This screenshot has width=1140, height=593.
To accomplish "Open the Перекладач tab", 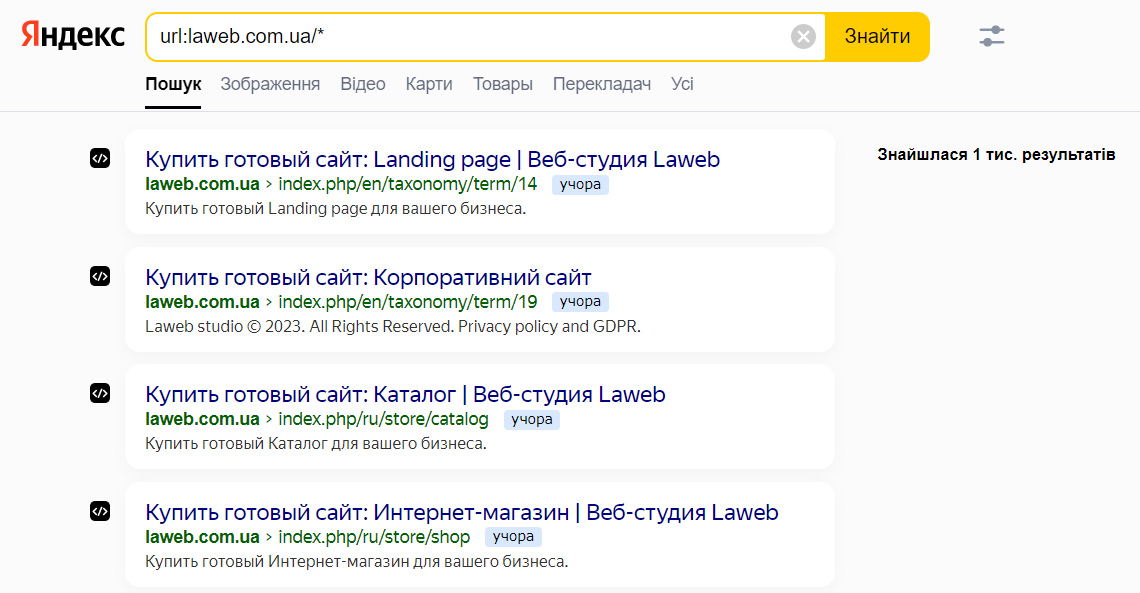I will point(602,84).
